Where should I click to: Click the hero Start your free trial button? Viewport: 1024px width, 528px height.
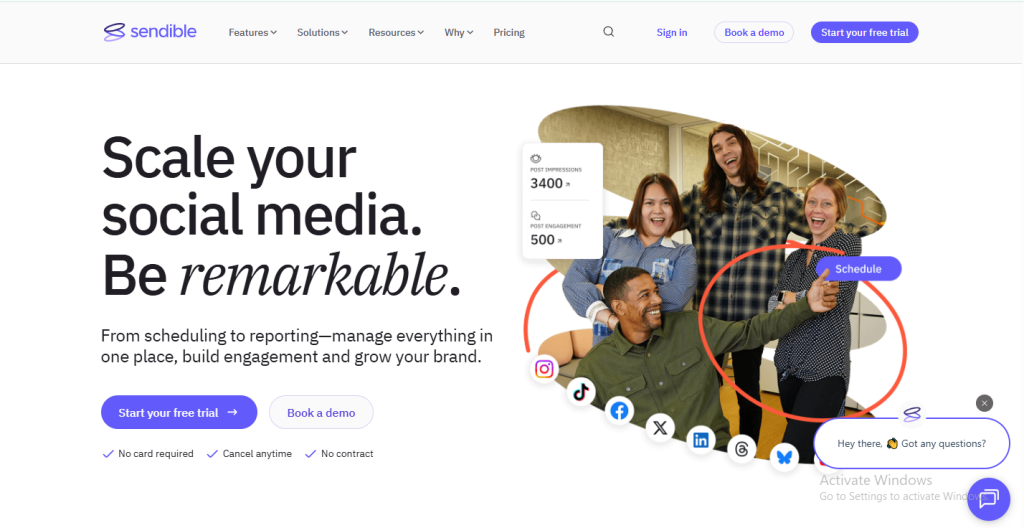pos(179,412)
